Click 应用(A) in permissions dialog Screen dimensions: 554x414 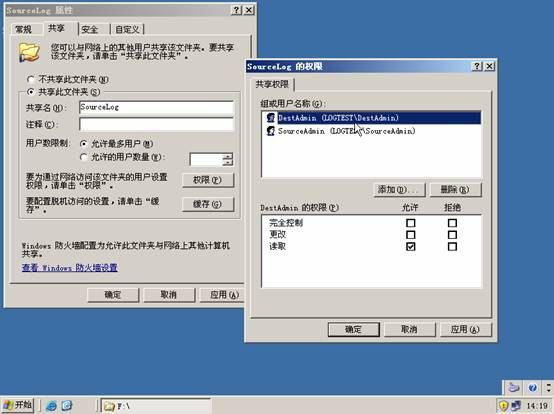coord(466,329)
